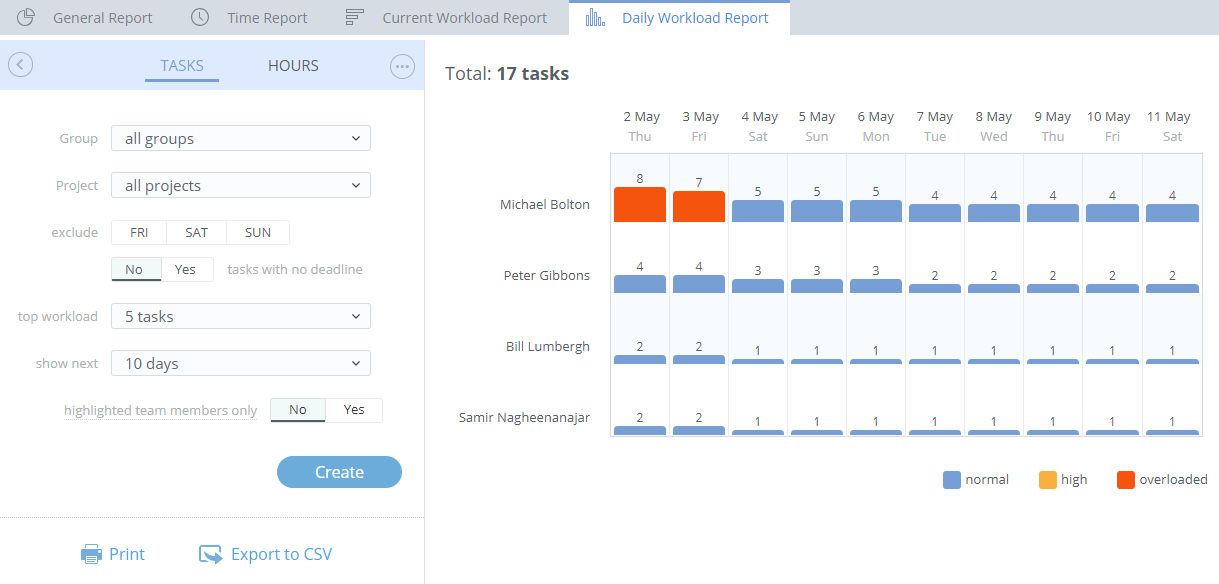Click the orange overloaded legend swatch
This screenshot has width=1219, height=584.
1126,480
